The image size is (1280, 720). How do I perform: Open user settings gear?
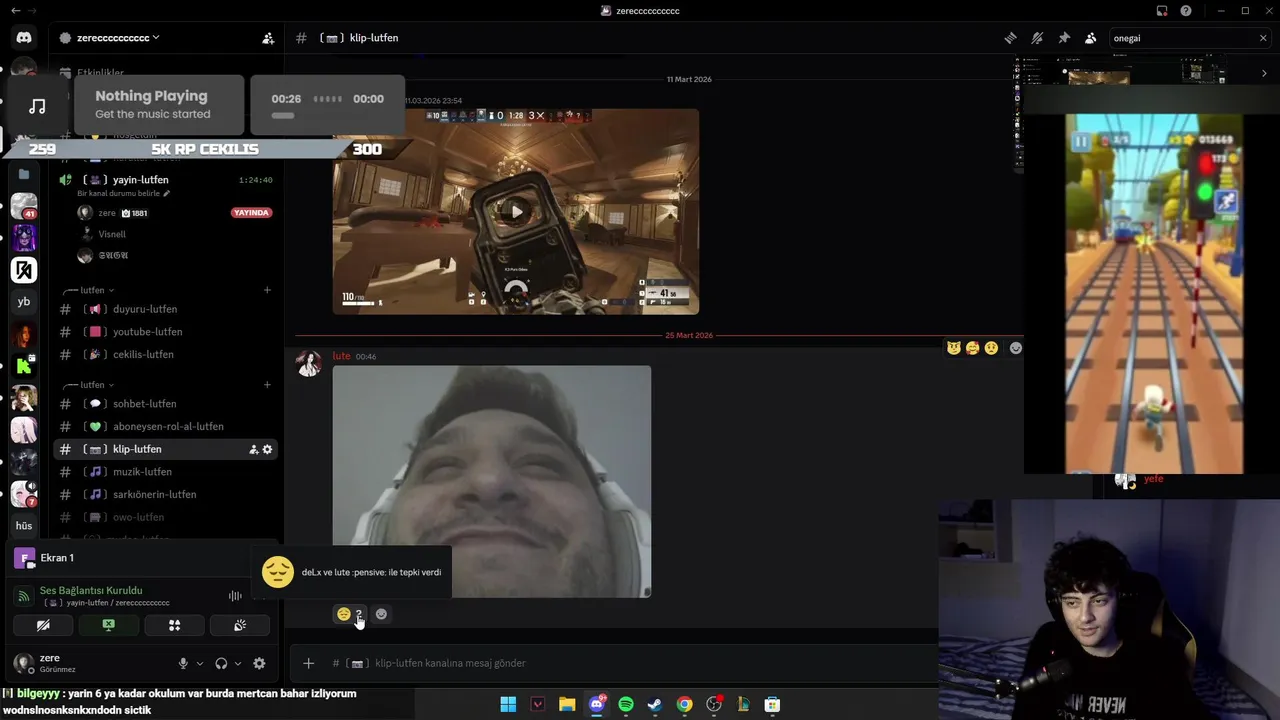pos(259,663)
